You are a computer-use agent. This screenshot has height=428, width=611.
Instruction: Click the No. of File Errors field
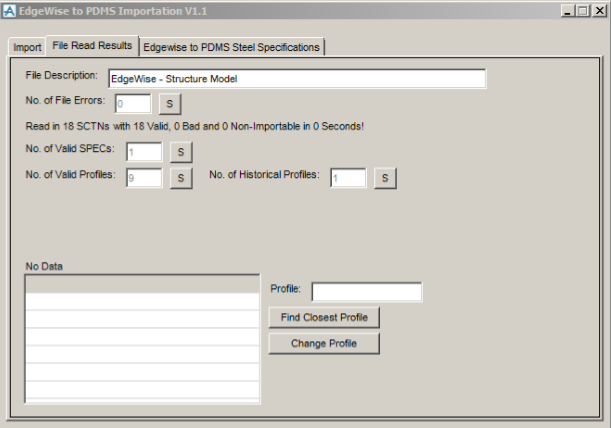[133, 104]
